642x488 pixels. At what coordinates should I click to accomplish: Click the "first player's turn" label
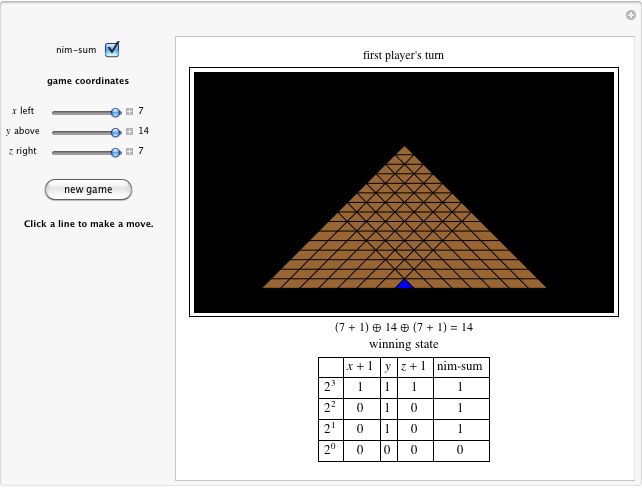click(x=403, y=56)
